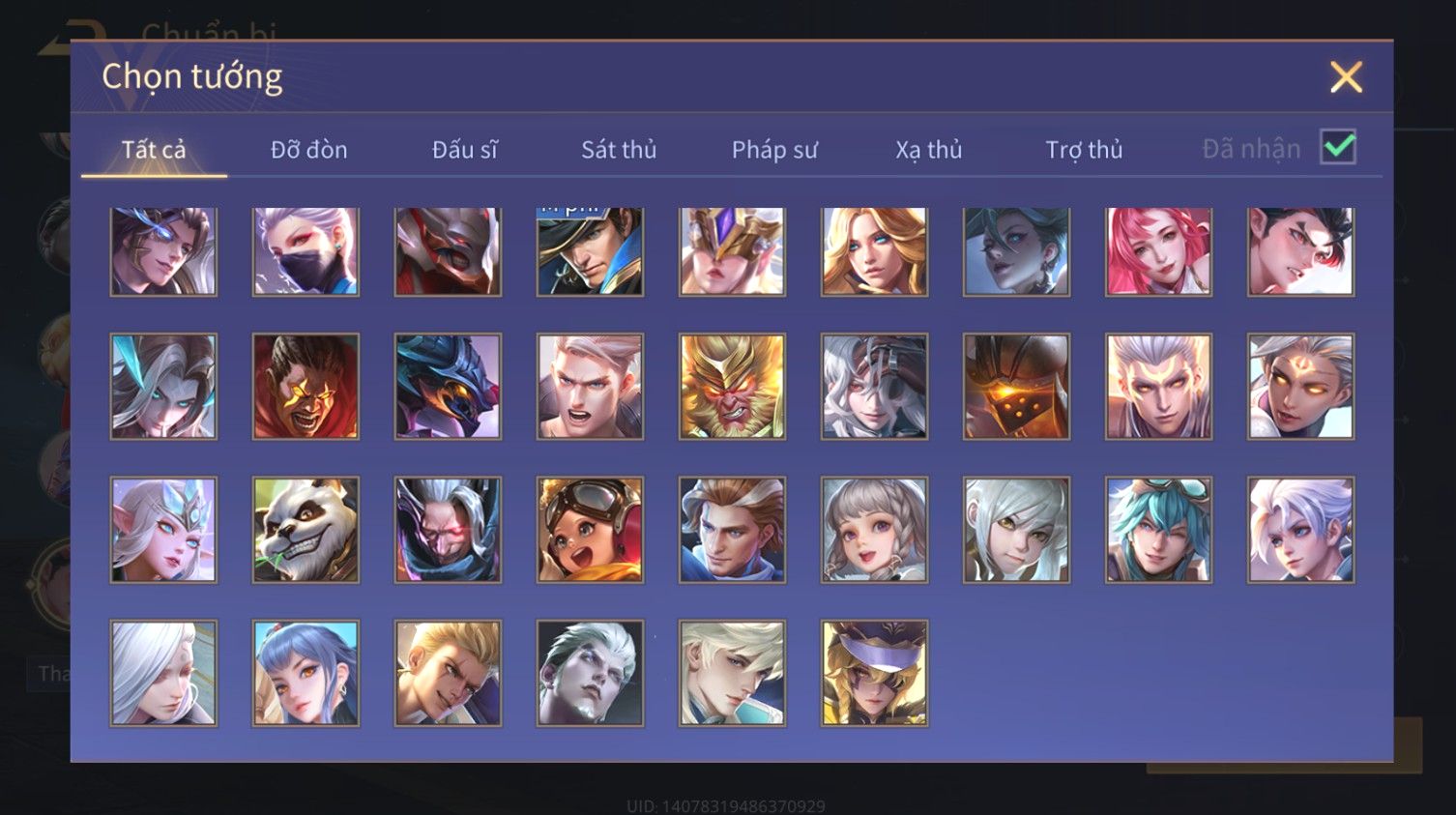Choose the elf hero with silver crown
The height and width of the screenshot is (815, 1456).
[x=163, y=530]
